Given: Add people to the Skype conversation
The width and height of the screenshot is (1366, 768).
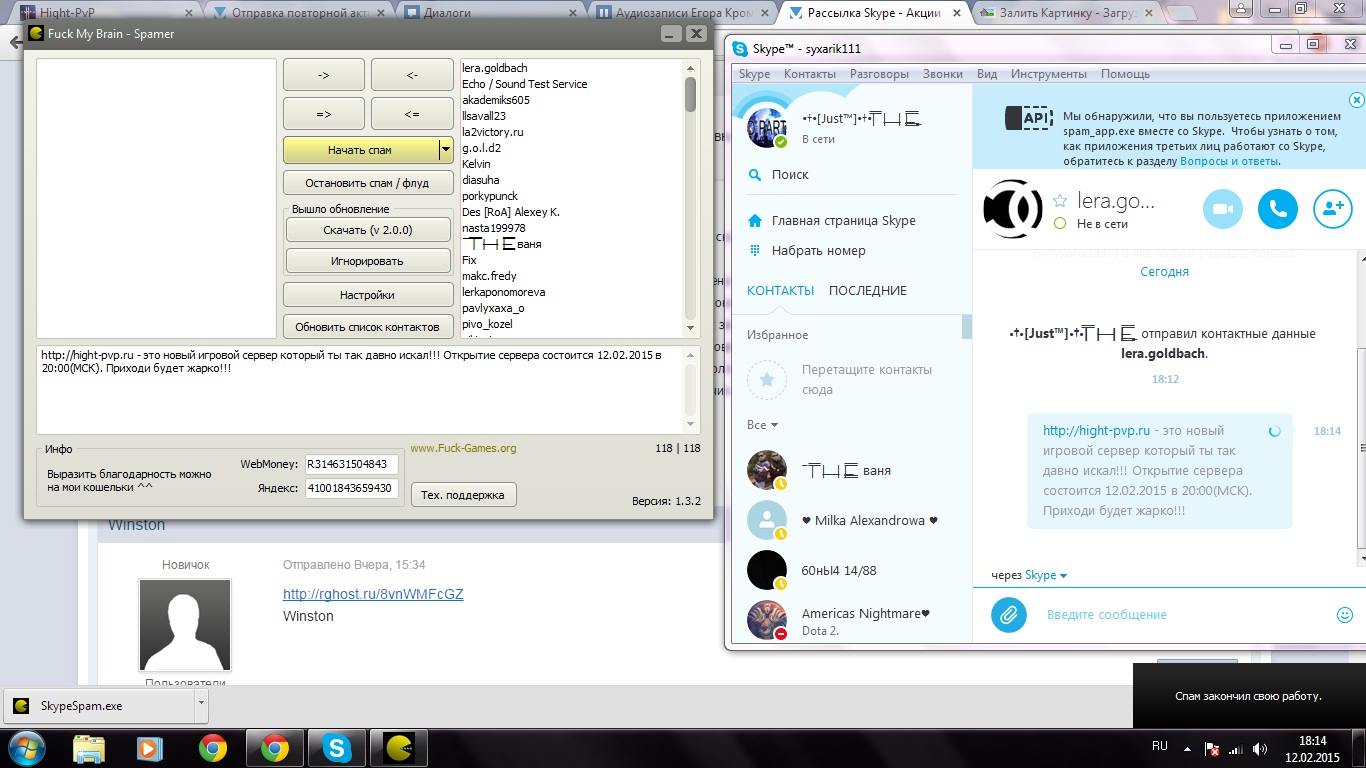Looking at the screenshot, I should 1332,209.
